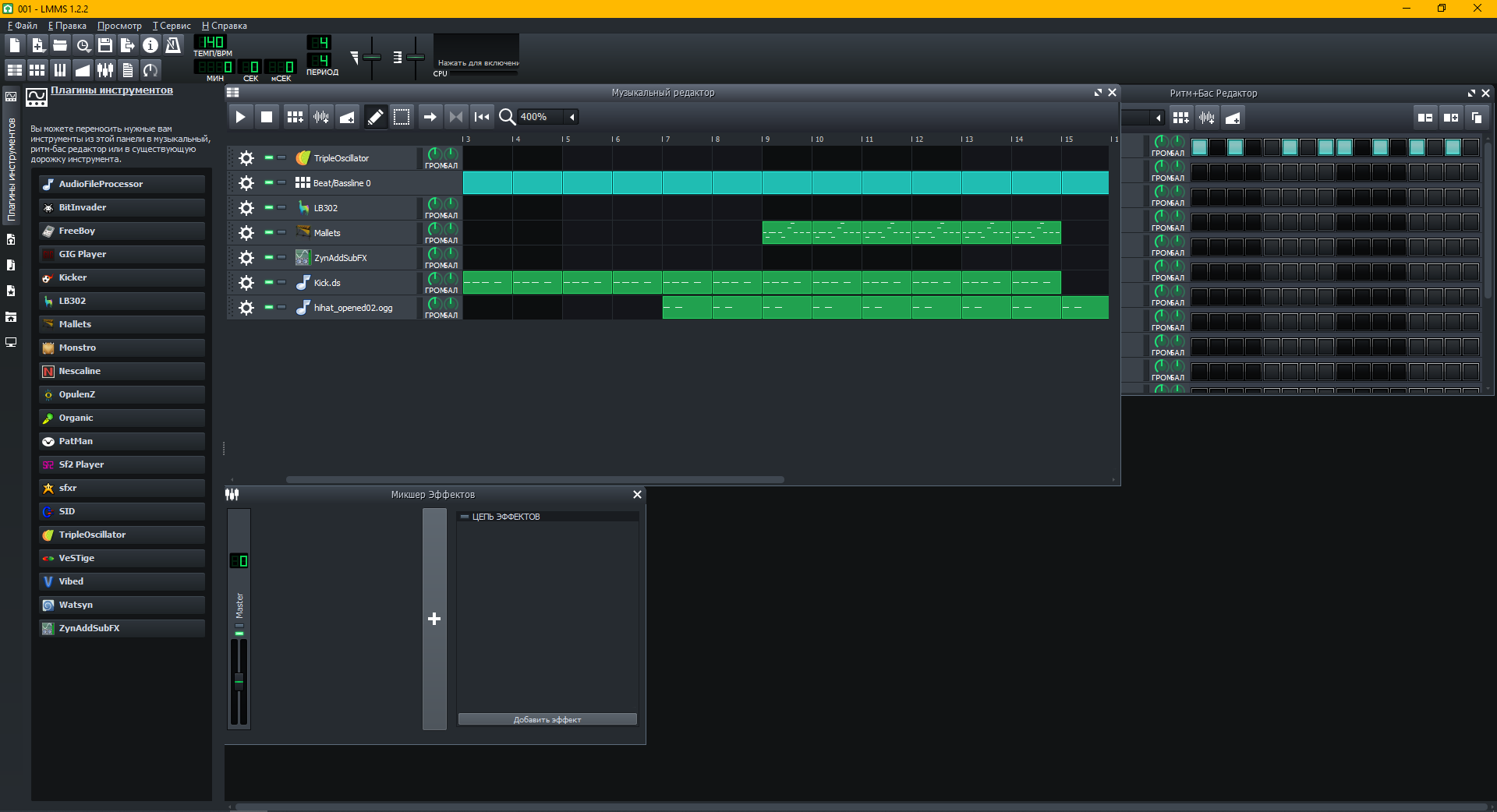Open the 400% zoom dropdown

[572, 117]
